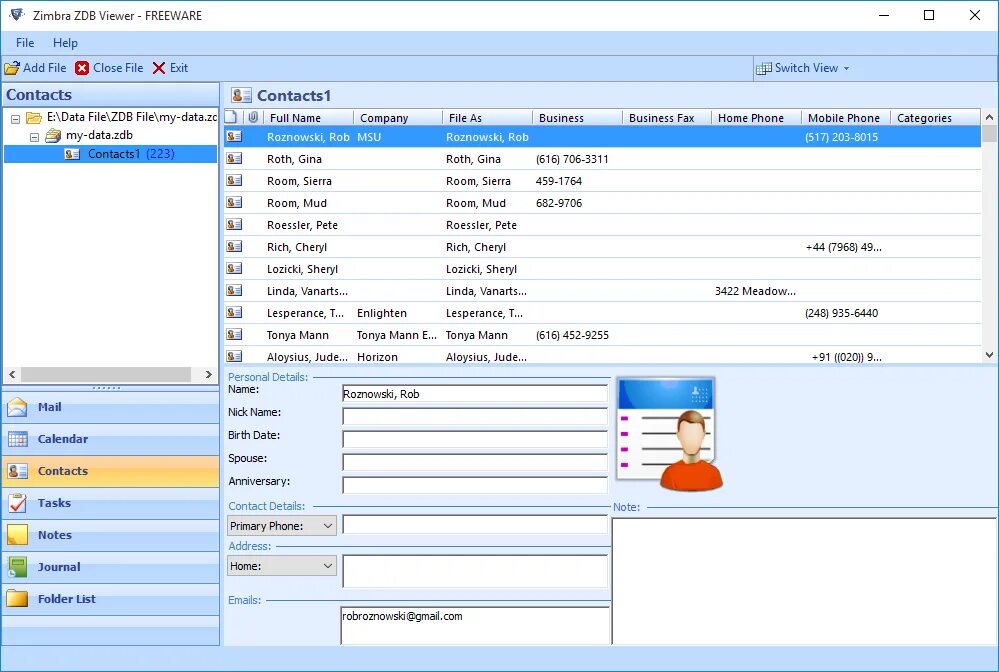Click the contact list scroll up arrow
The image size is (999, 672).
pos(989,117)
